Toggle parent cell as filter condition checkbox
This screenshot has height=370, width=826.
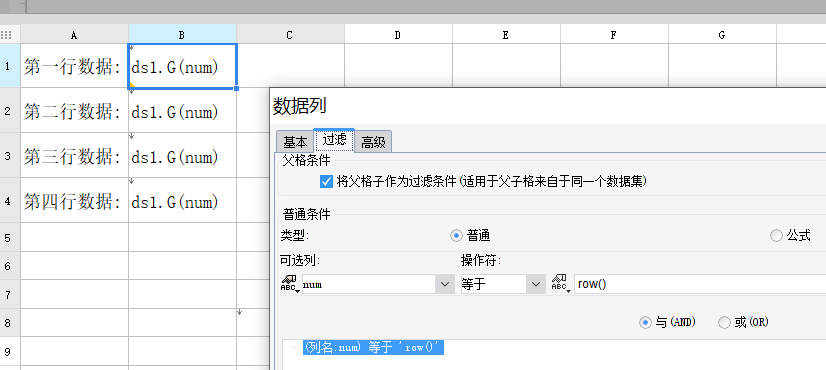[x=327, y=182]
